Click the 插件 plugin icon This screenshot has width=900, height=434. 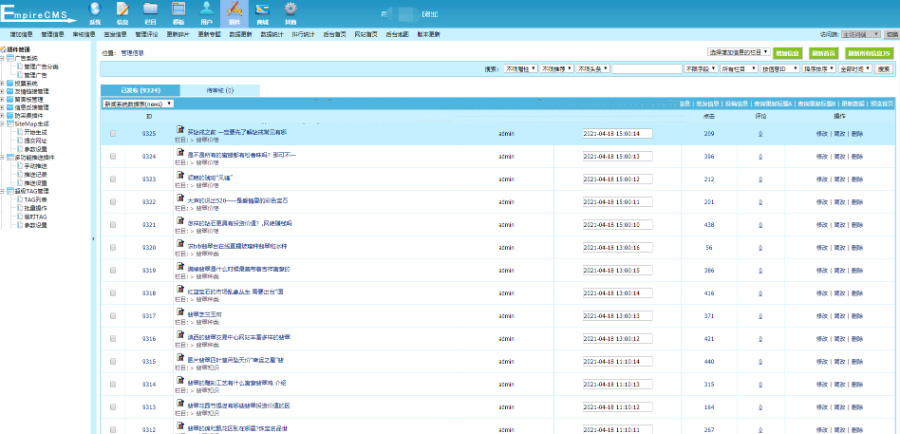tap(234, 10)
